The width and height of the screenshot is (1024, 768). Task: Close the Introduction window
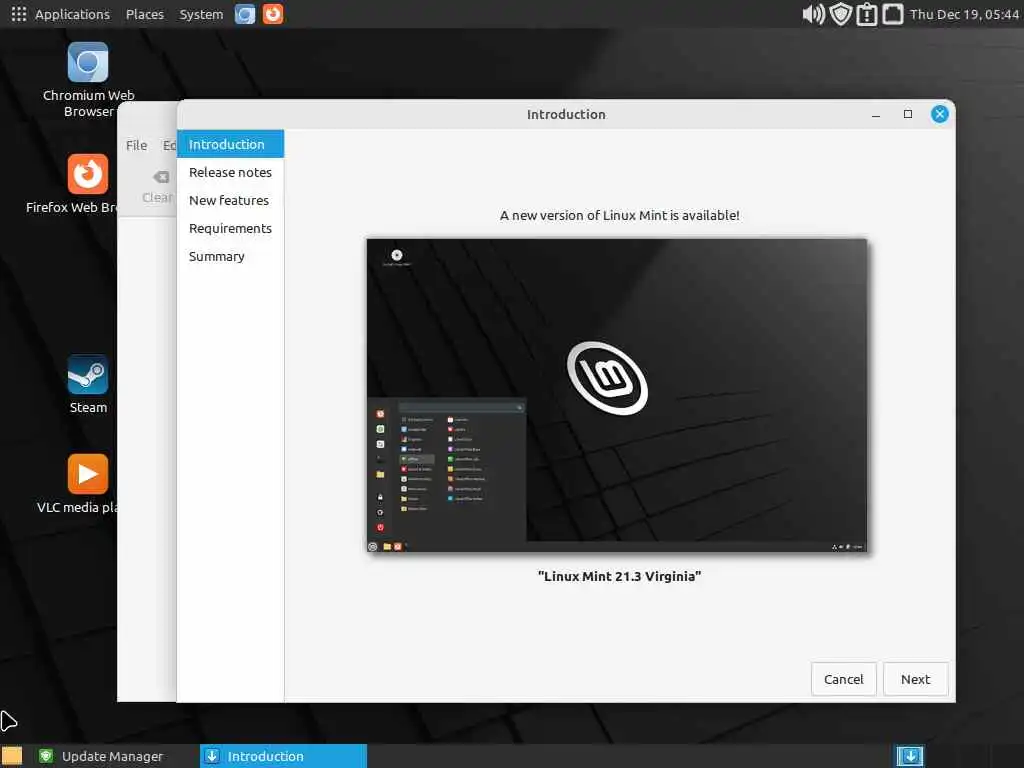940,114
